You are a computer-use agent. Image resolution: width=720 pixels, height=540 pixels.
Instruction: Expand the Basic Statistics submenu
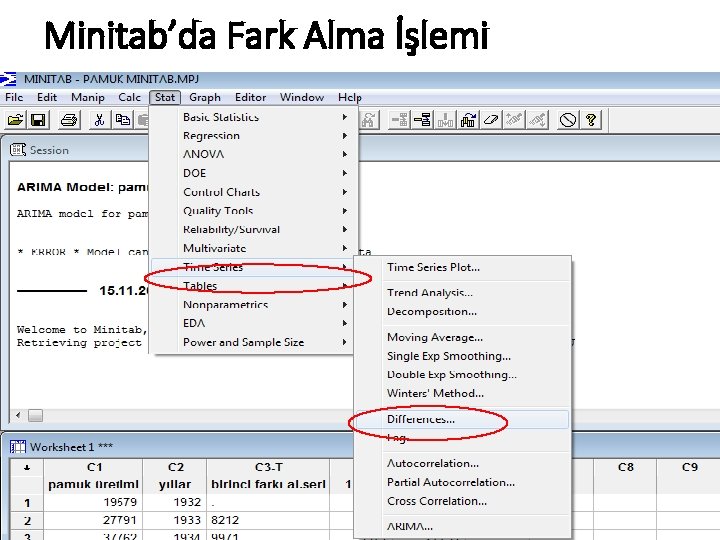tap(254, 117)
